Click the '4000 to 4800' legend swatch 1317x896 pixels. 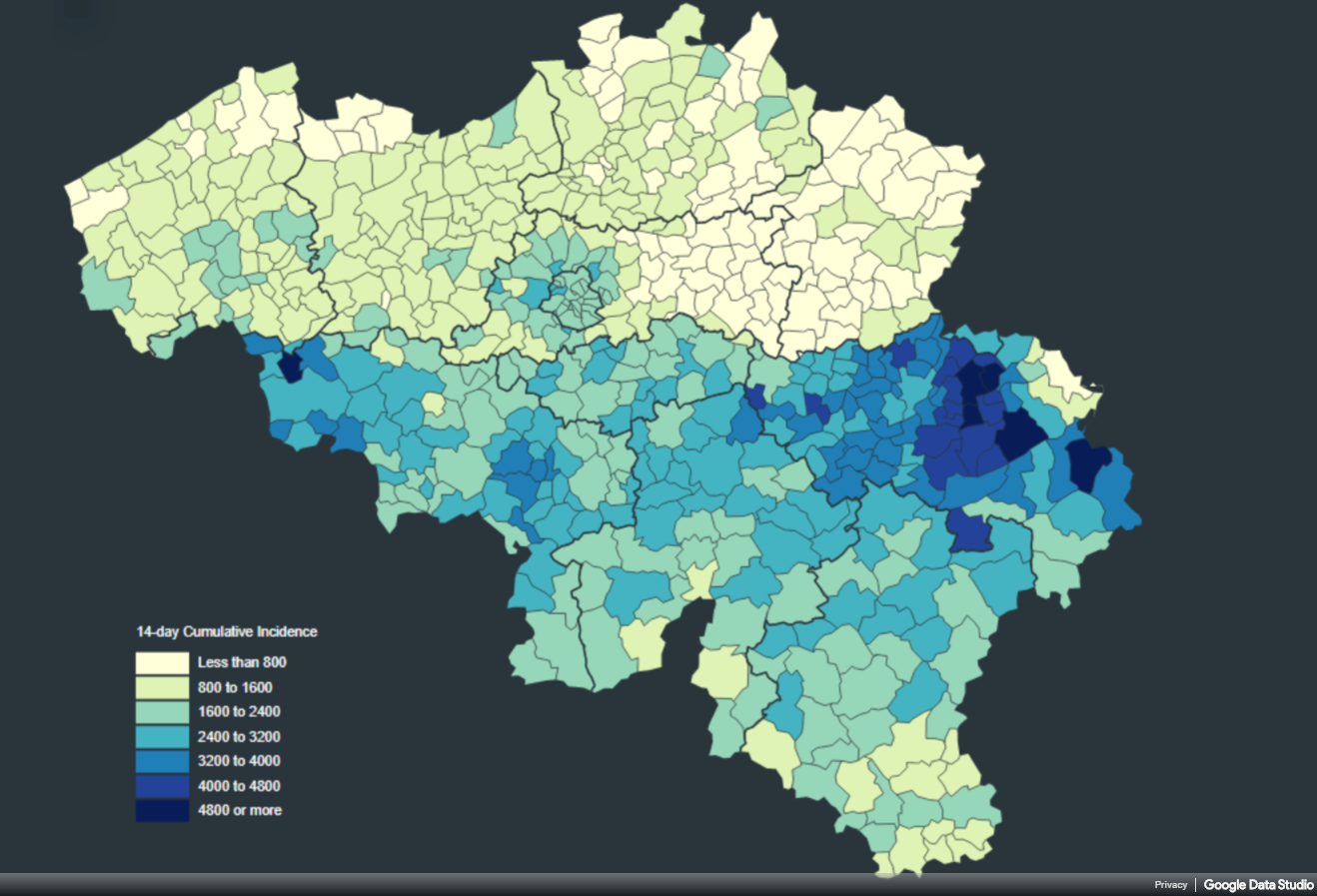click(162, 786)
